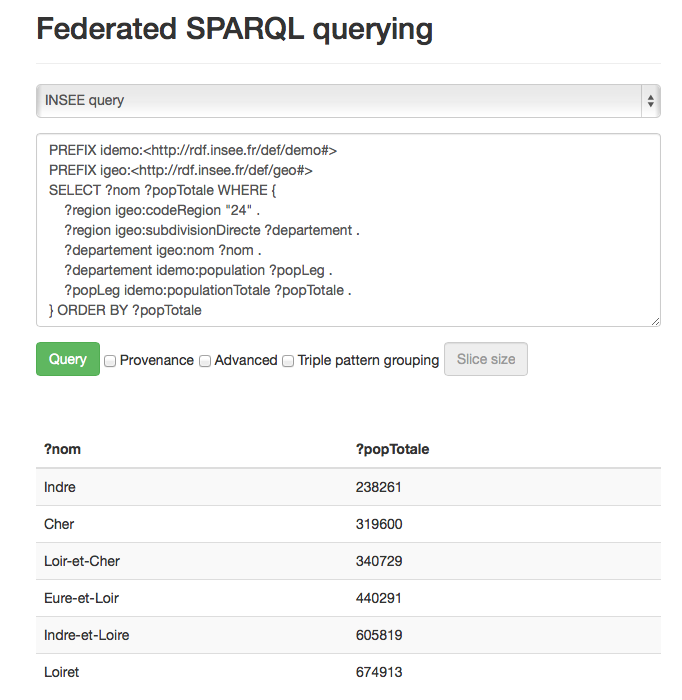Click the Indre-et-Loire population value 605819
The image size is (682, 700).
(x=379, y=635)
